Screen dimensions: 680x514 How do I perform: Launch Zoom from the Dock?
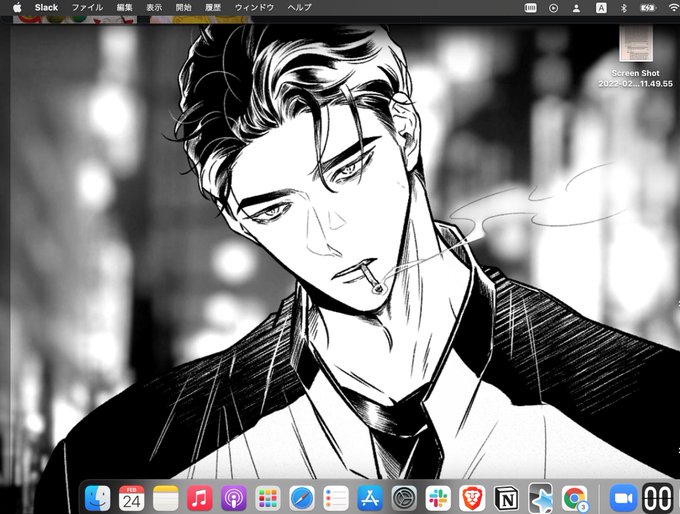tap(623, 498)
